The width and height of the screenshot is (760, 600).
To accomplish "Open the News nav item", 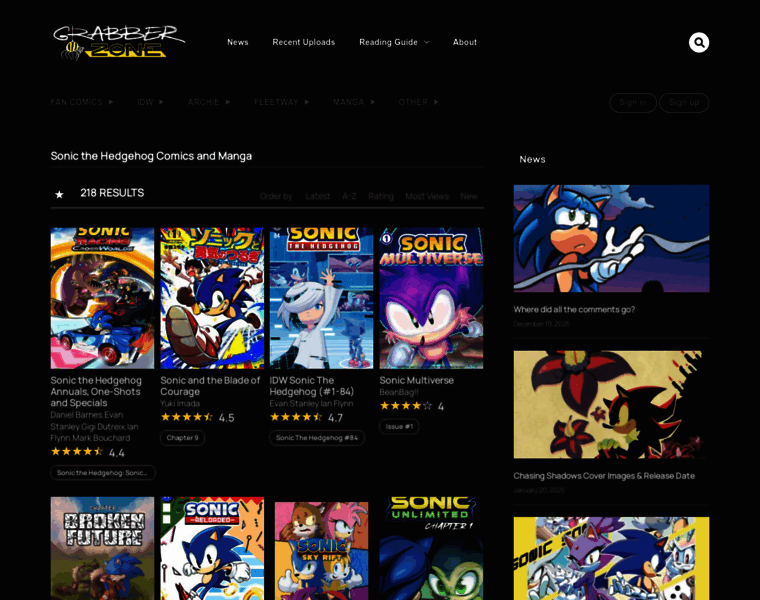I will pos(238,42).
